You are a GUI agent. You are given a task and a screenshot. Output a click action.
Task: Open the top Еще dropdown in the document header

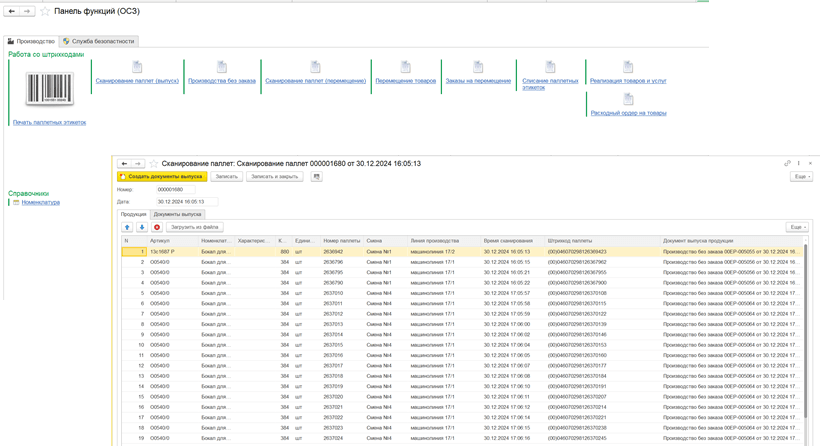point(799,176)
